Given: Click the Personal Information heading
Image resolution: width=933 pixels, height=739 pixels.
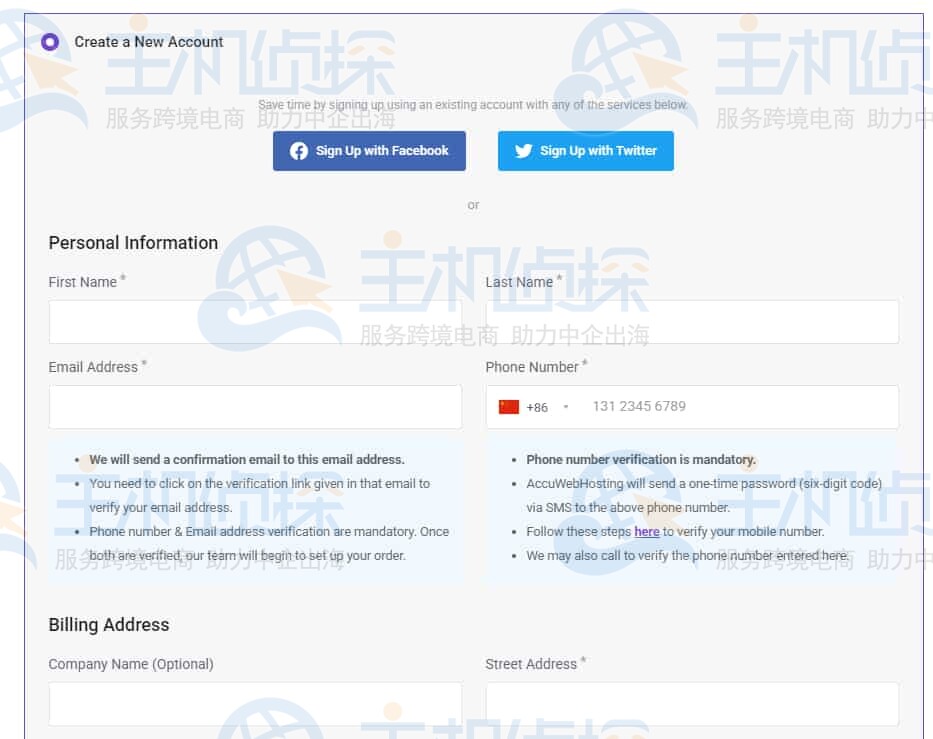Looking at the screenshot, I should point(133,243).
